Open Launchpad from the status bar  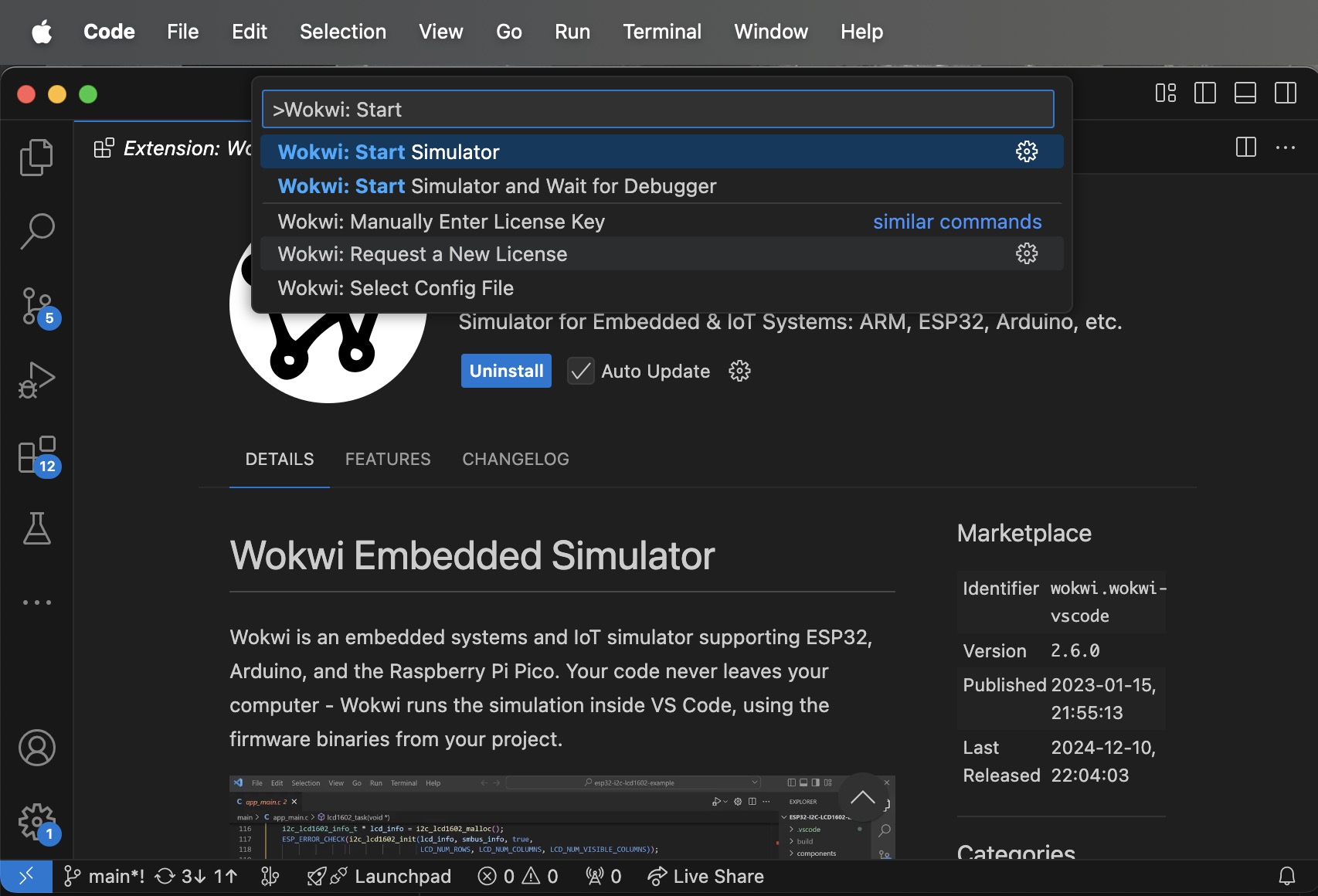click(x=379, y=877)
